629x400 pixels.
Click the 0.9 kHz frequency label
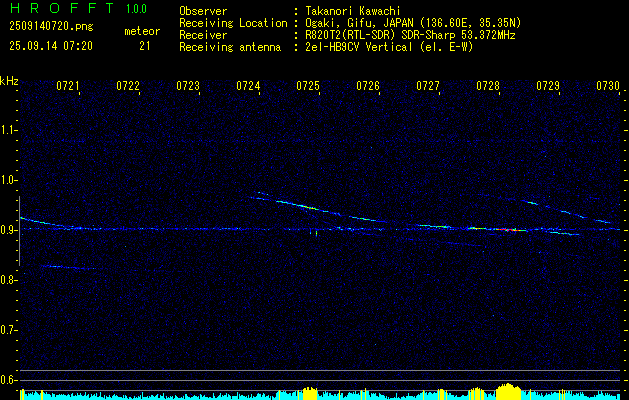click(8, 230)
